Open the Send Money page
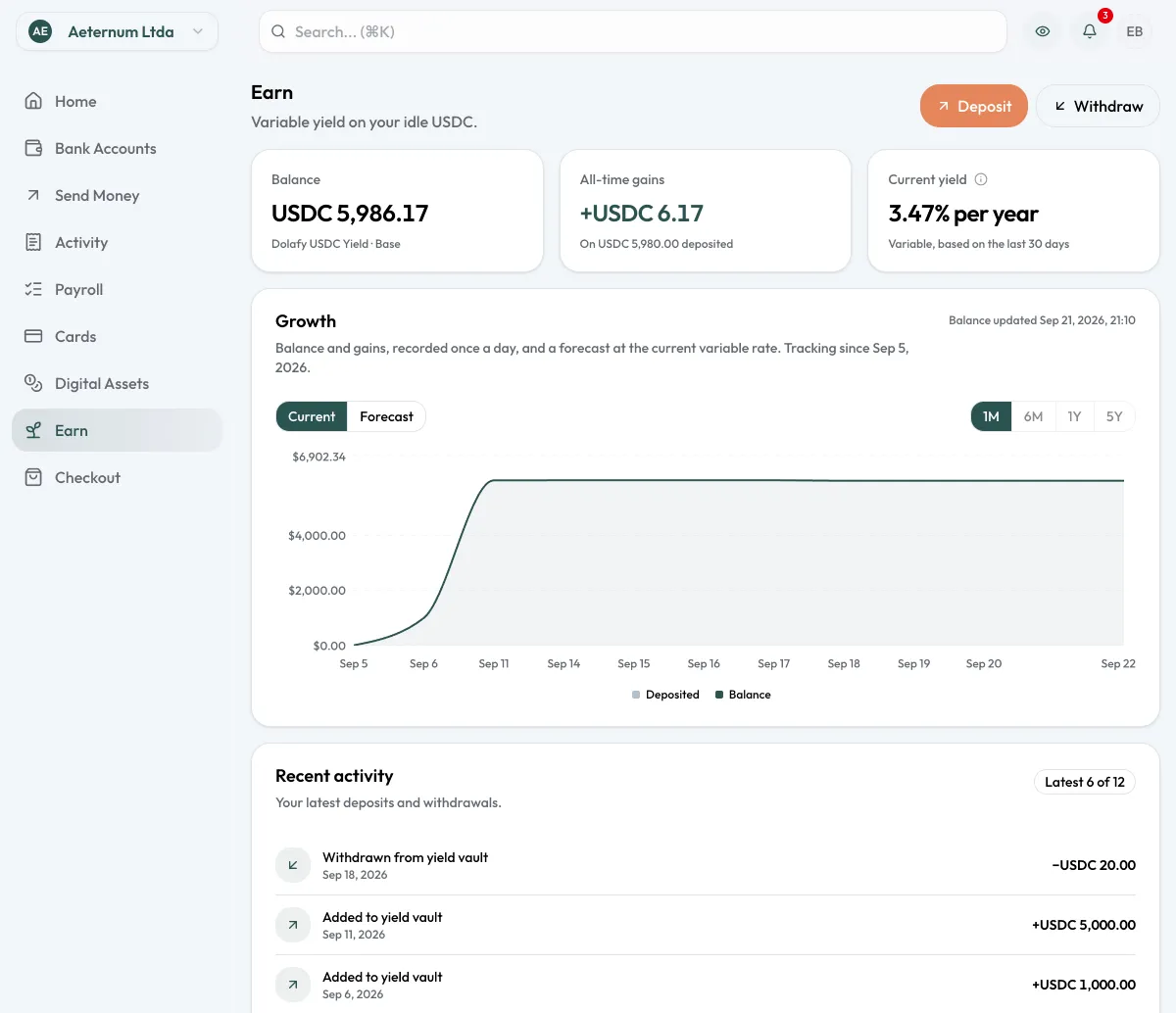 tap(118, 195)
